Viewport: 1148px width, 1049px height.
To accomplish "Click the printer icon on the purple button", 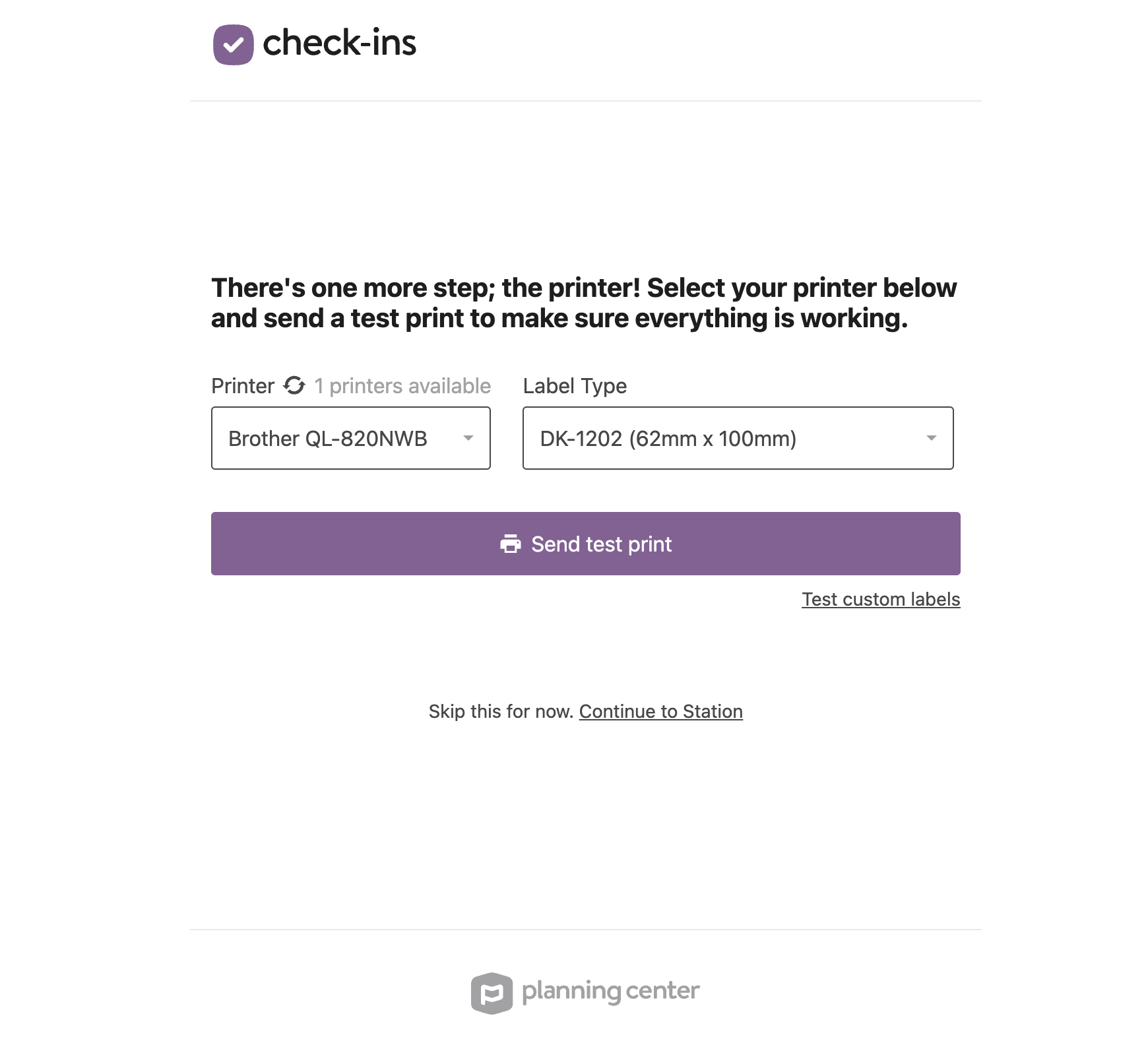I will (x=511, y=544).
